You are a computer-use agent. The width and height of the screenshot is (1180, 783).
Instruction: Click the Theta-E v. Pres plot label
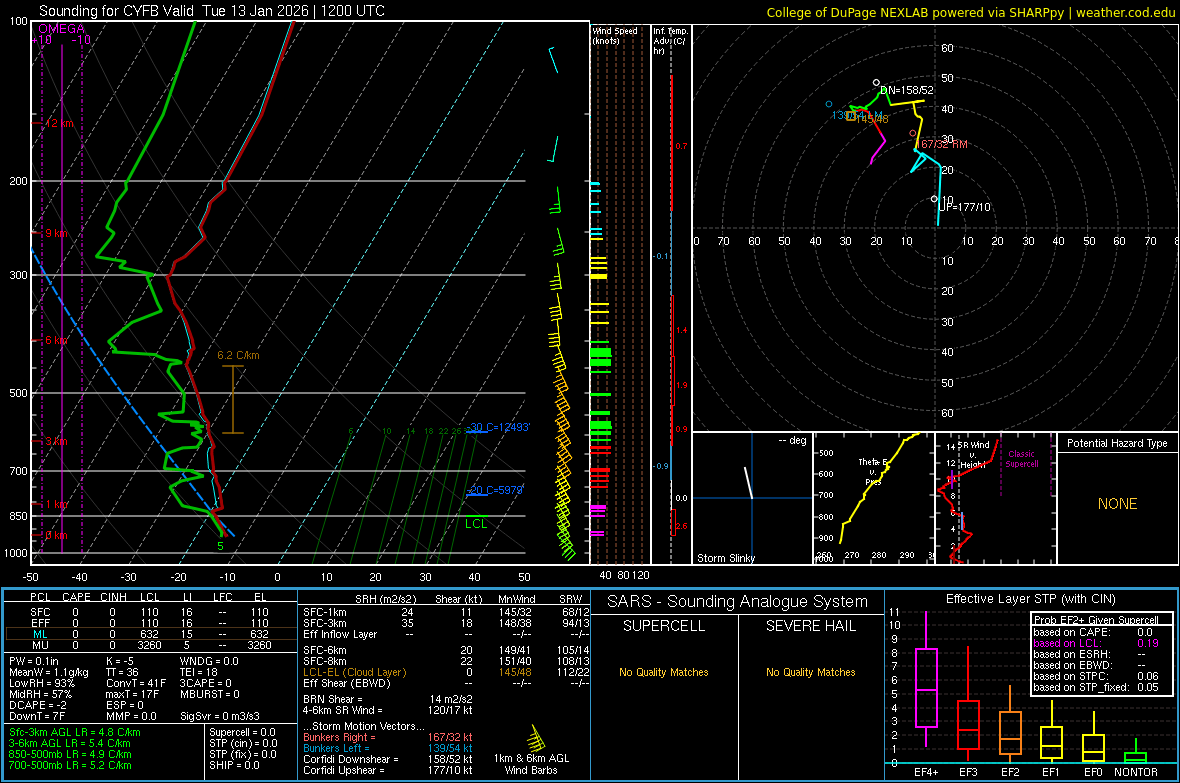(873, 471)
